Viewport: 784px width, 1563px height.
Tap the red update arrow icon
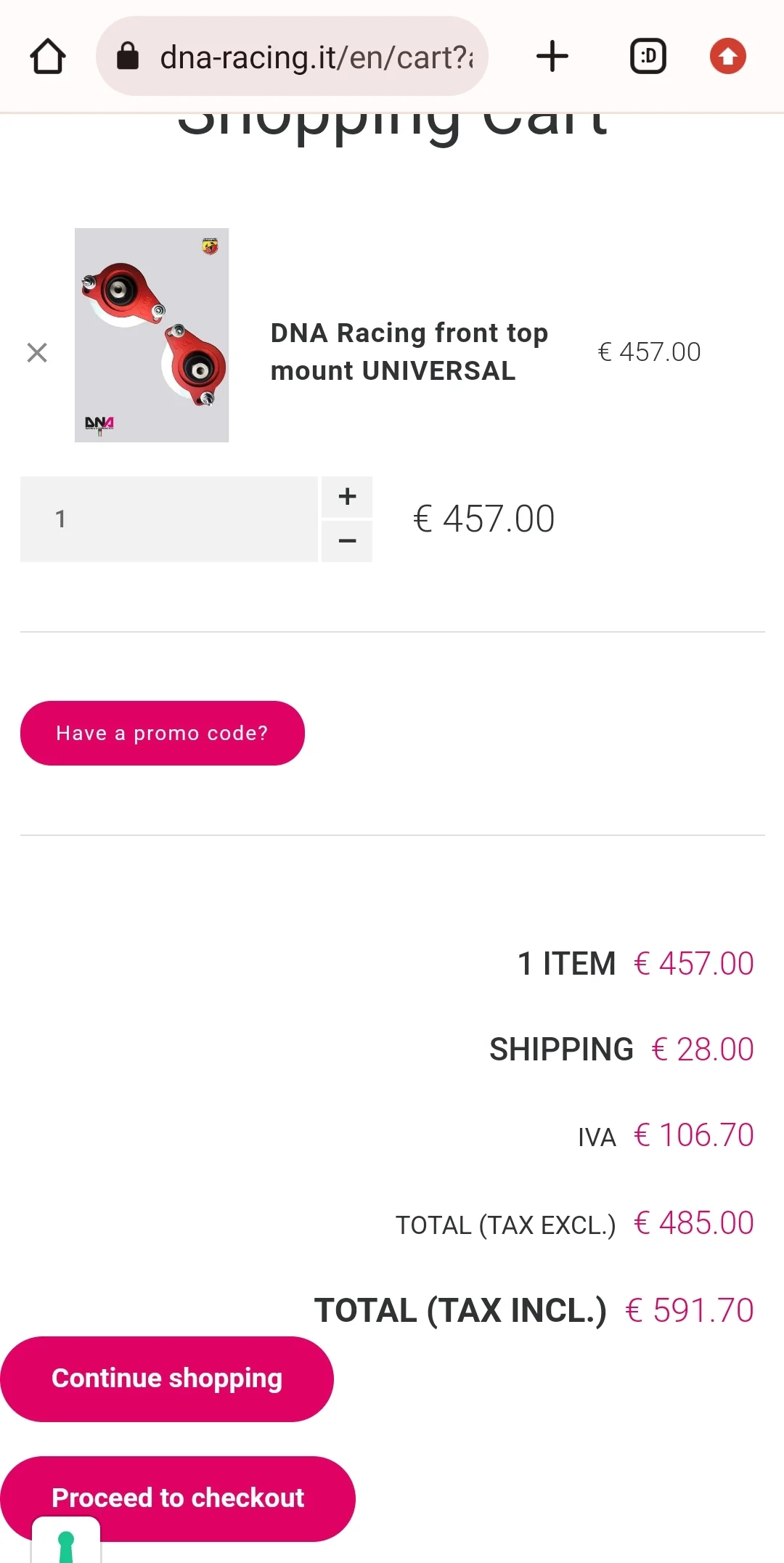click(728, 57)
